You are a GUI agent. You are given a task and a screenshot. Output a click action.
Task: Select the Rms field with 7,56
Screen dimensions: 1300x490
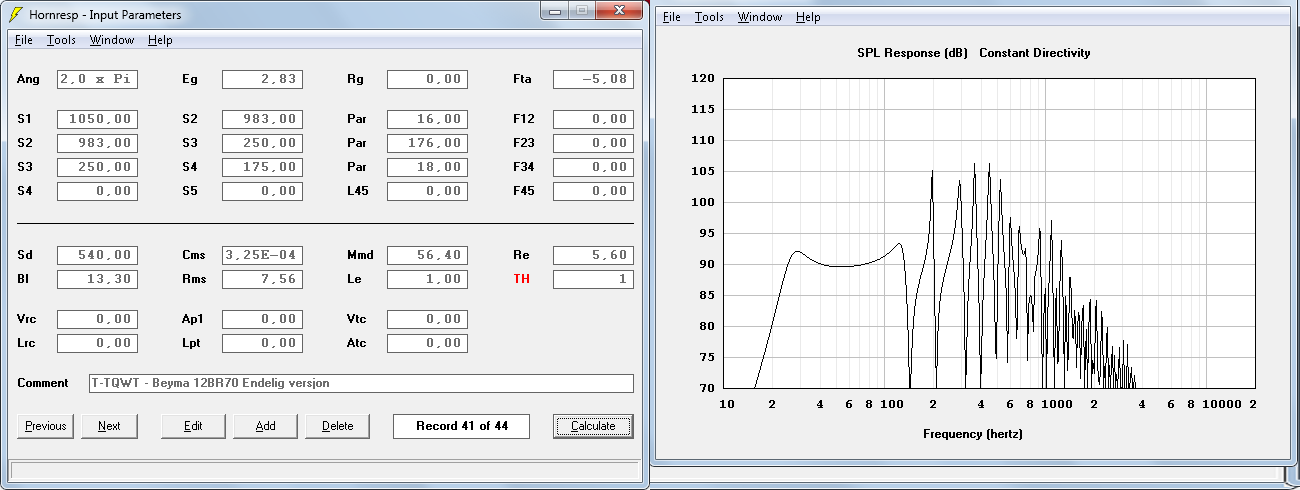coord(262,279)
